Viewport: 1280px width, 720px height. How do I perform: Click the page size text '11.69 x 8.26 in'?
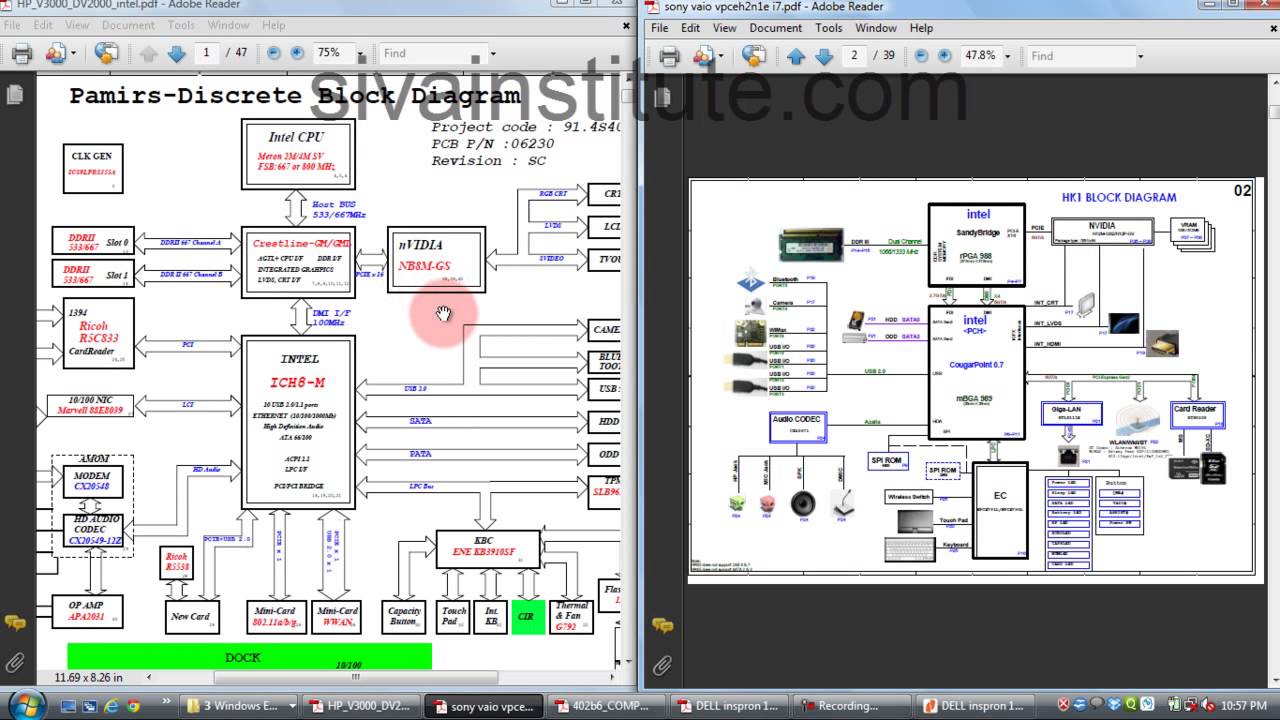tap(89, 677)
